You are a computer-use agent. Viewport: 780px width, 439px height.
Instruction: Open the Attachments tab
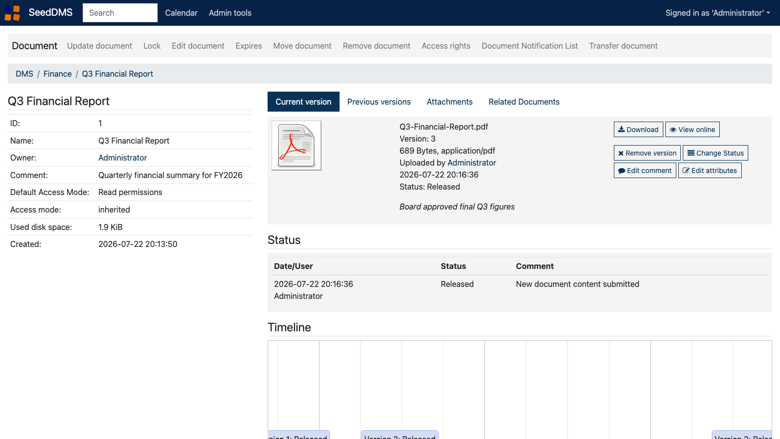coord(449,102)
